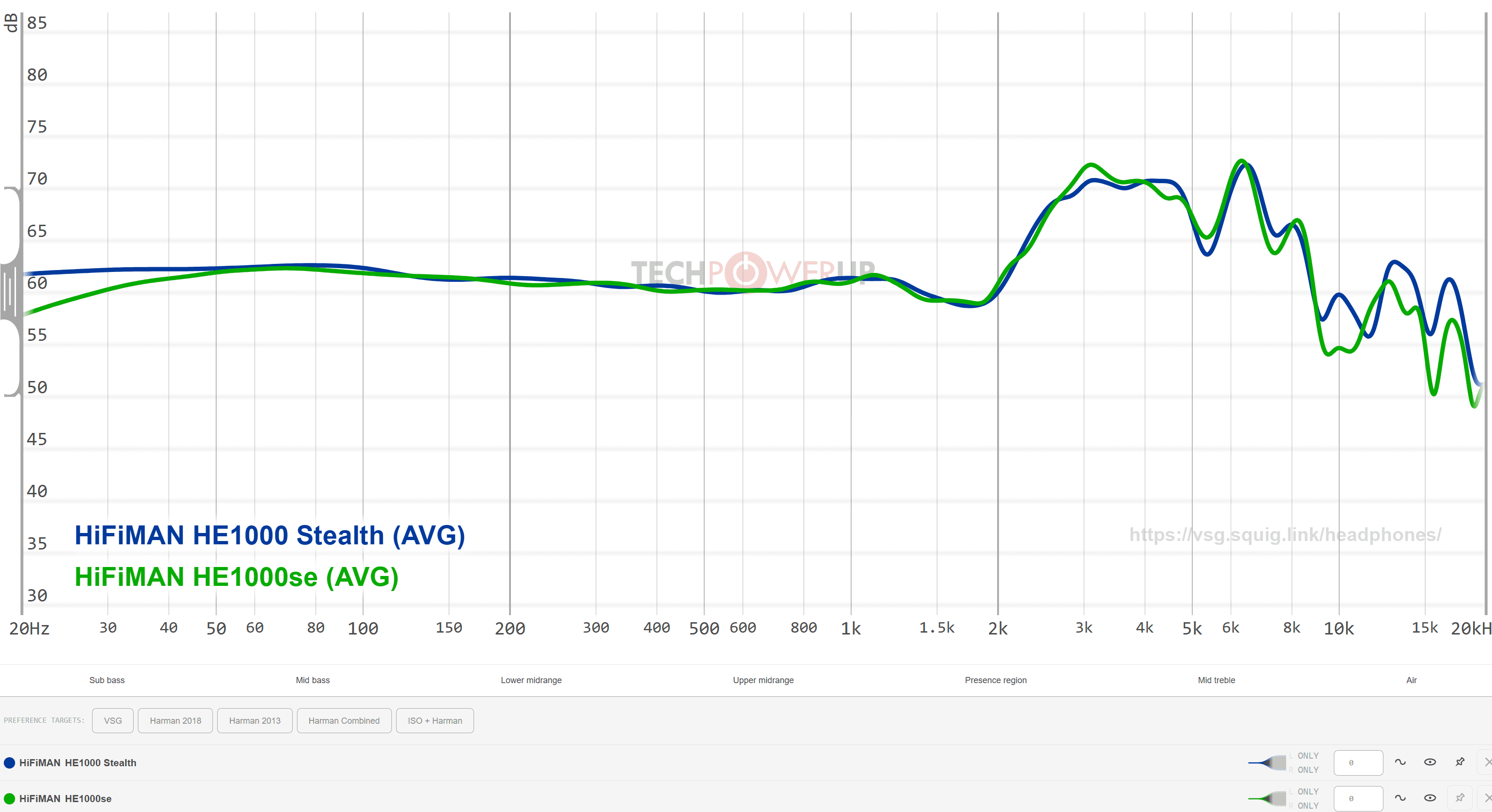This screenshot has width=1492, height=812.
Task: Remove HE1000 Stealth with X icon
Action: 1487,762
